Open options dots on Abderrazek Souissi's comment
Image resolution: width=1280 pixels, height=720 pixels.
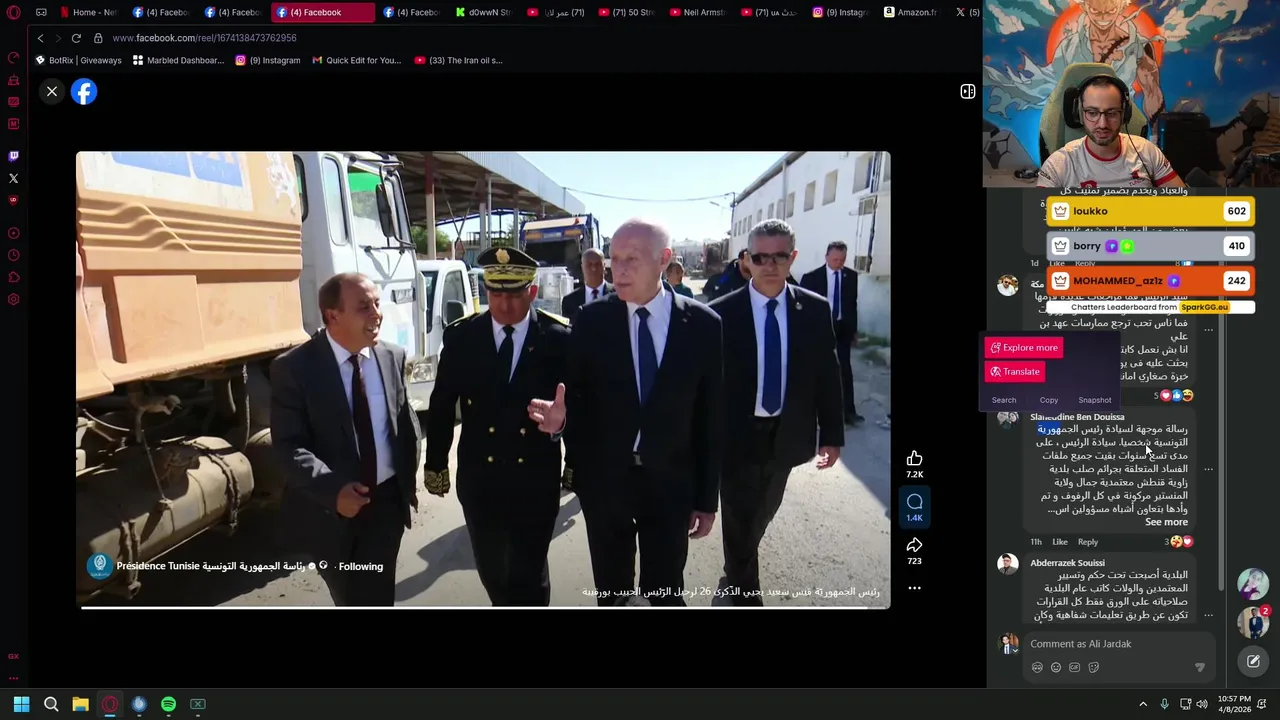tap(1208, 614)
